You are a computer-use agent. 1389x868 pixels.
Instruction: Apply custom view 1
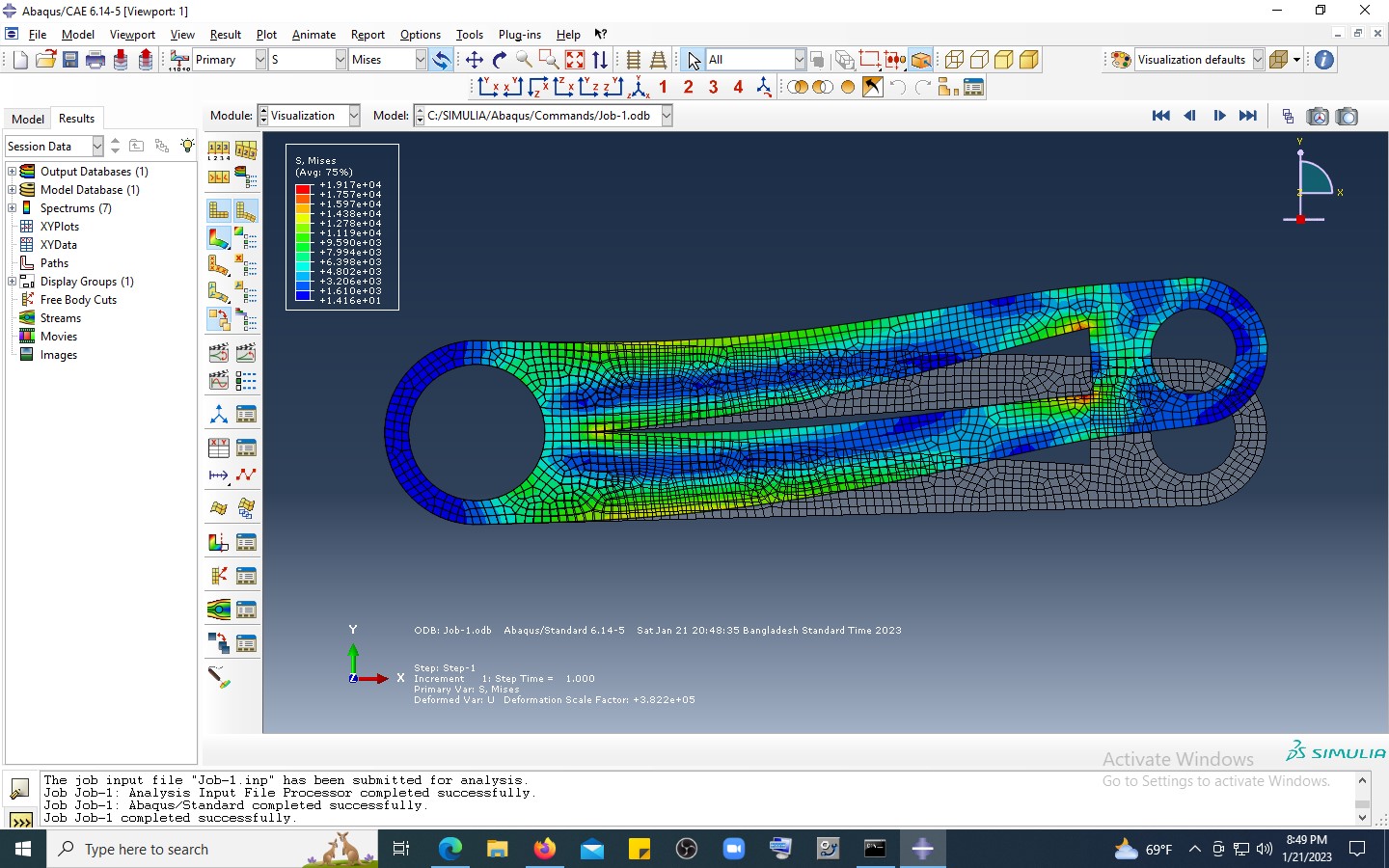click(664, 88)
